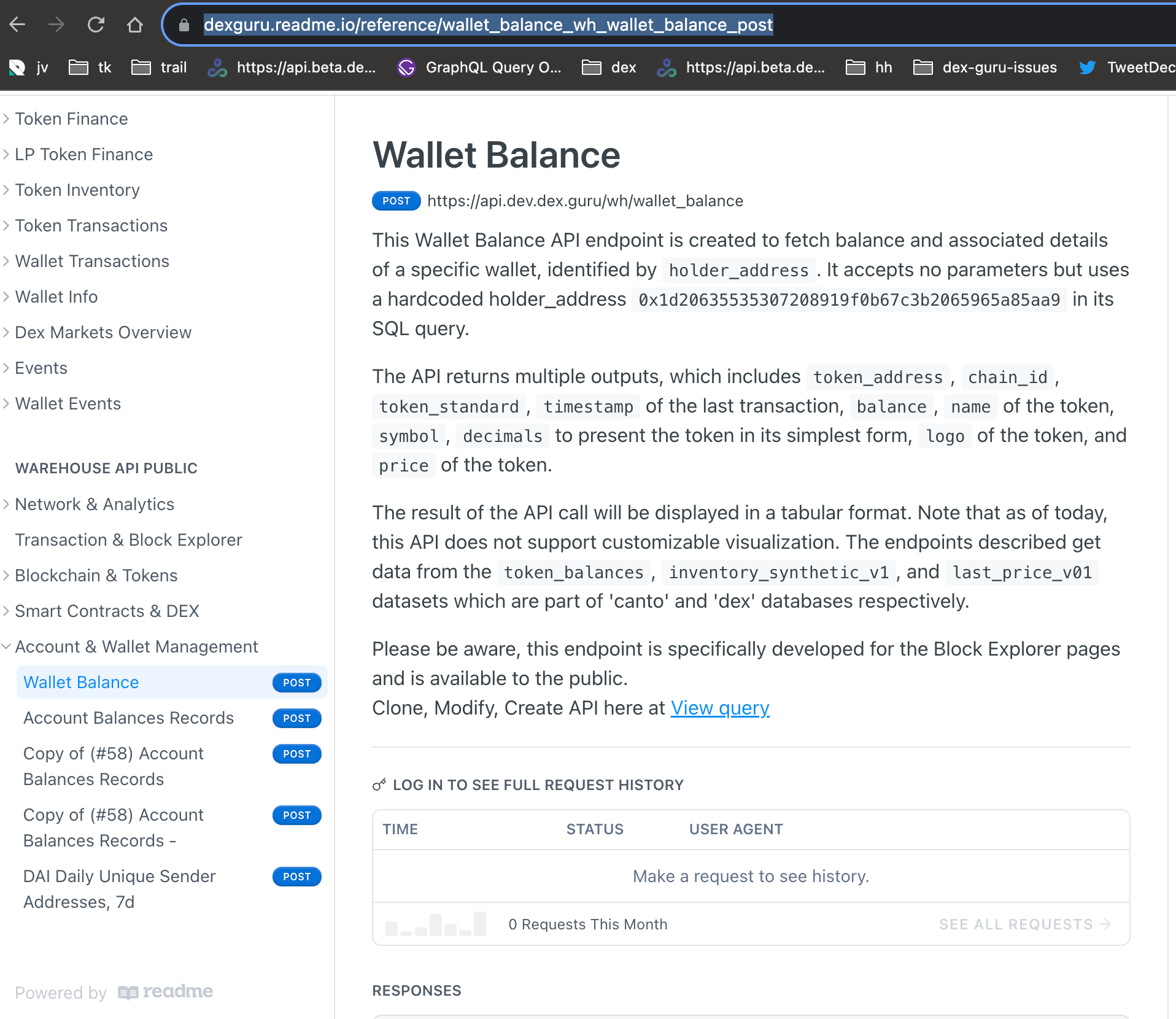The width and height of the screenshot is (1176, 1019).
Task: Click LOG IN TO SEE FULL REQUEST HISTORY
Action: [537, 785]
